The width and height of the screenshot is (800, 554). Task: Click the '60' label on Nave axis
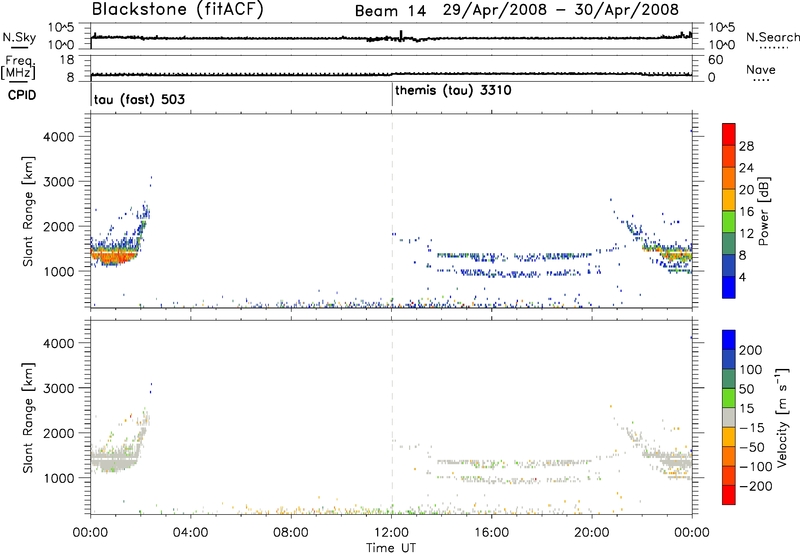pyautogui.click(x=716, y=60)
